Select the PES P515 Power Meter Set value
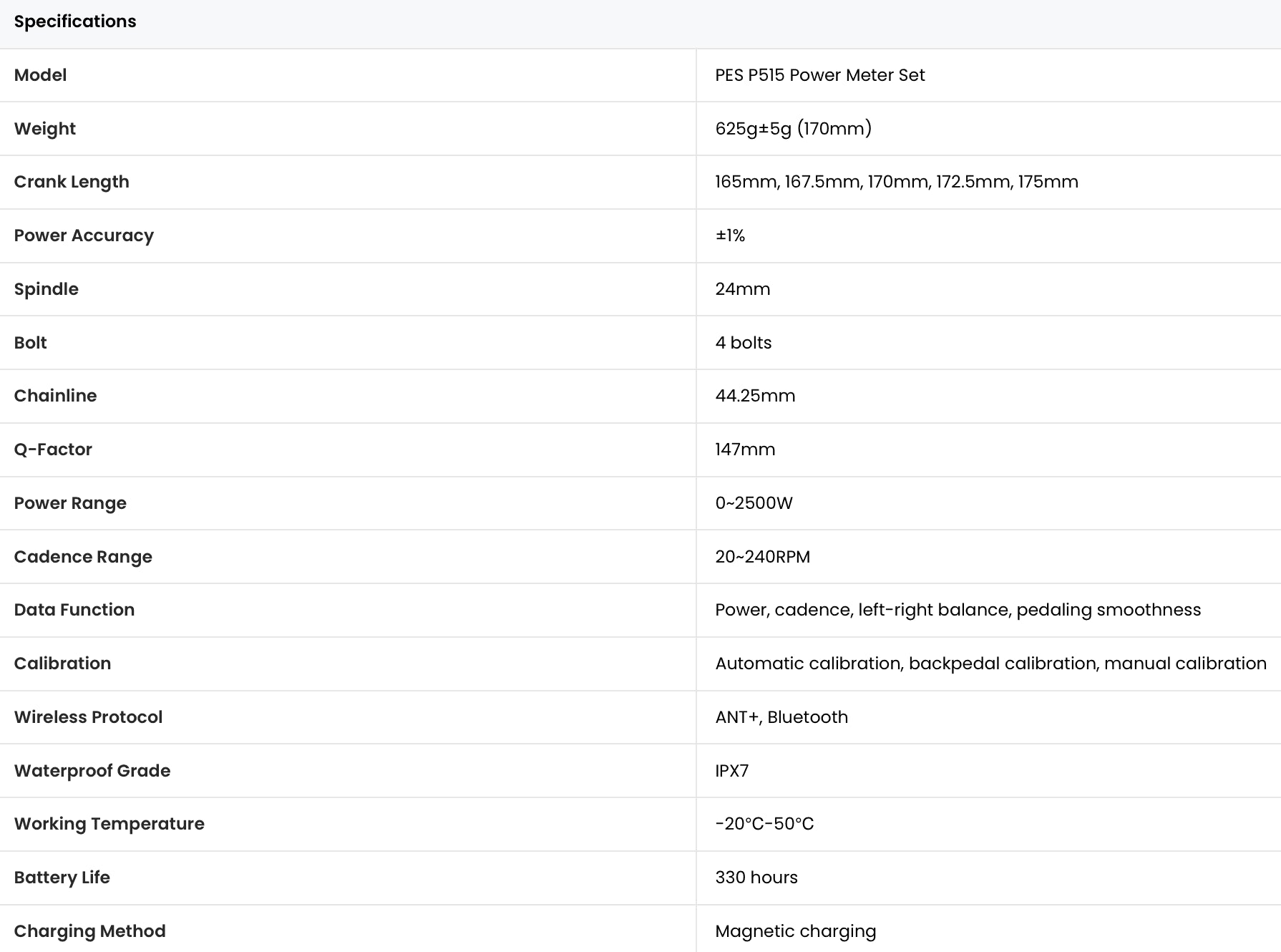This screenshot has width=1281, height=952. click(819, 75)
